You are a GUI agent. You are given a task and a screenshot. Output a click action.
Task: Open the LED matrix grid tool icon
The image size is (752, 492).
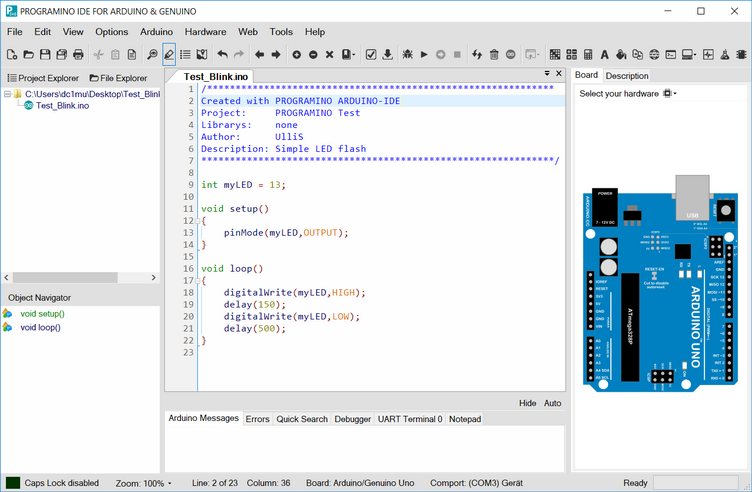point(555,55)
